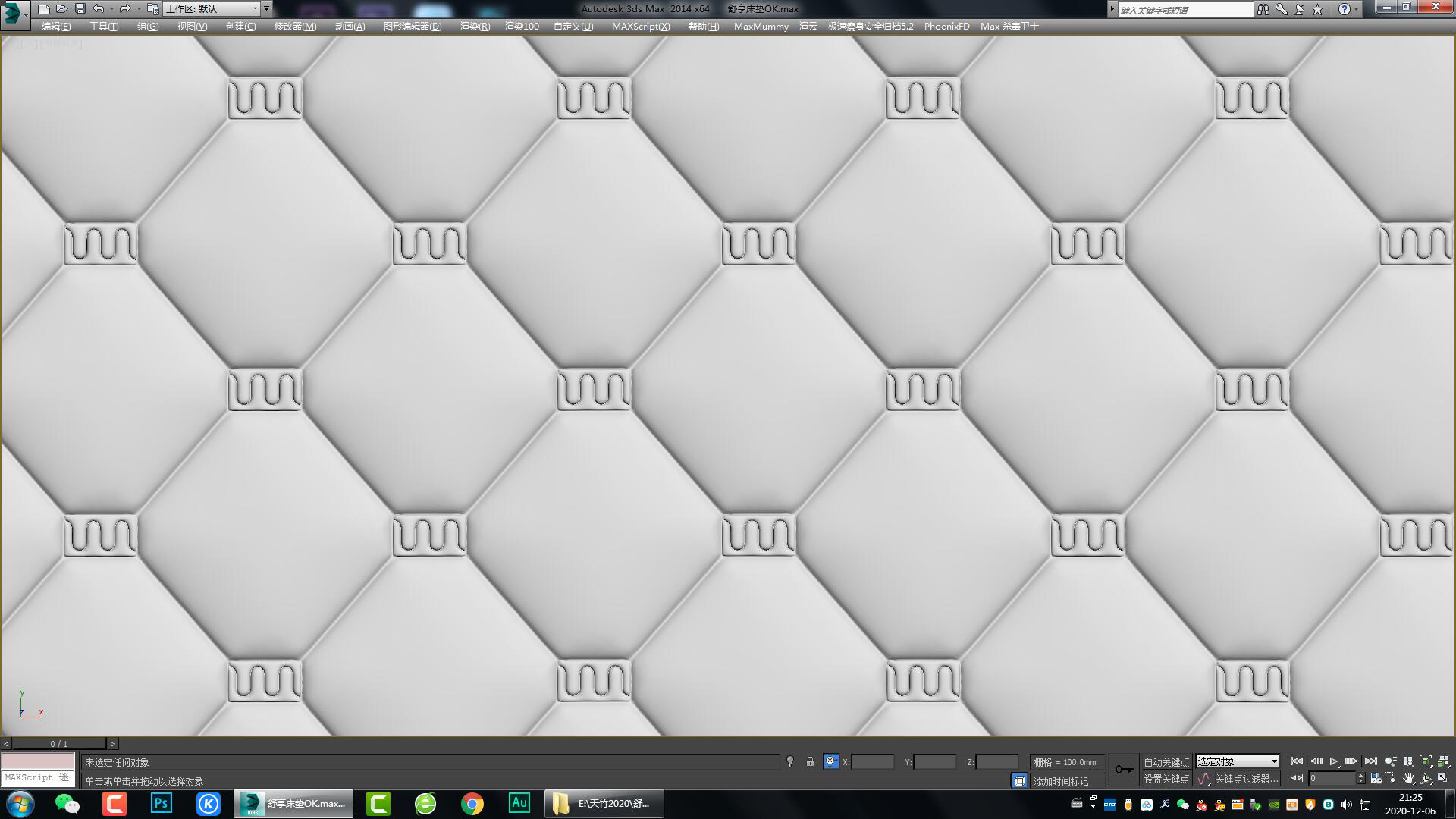The width and height of the screenshot is (1456, 819).
Task: Click the Save File icon
Action: point(80,8)
